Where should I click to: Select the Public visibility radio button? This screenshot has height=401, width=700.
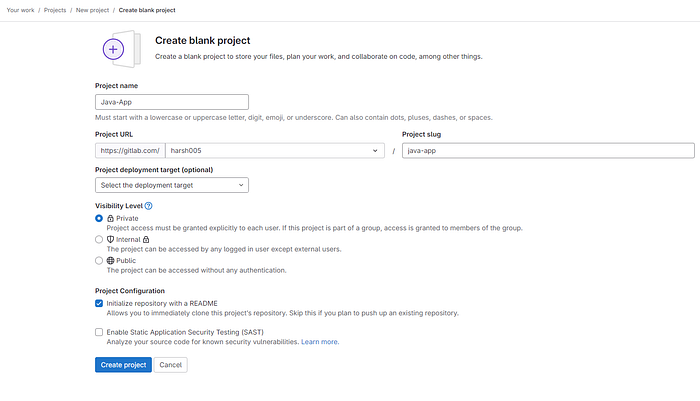tap(99, 260)
